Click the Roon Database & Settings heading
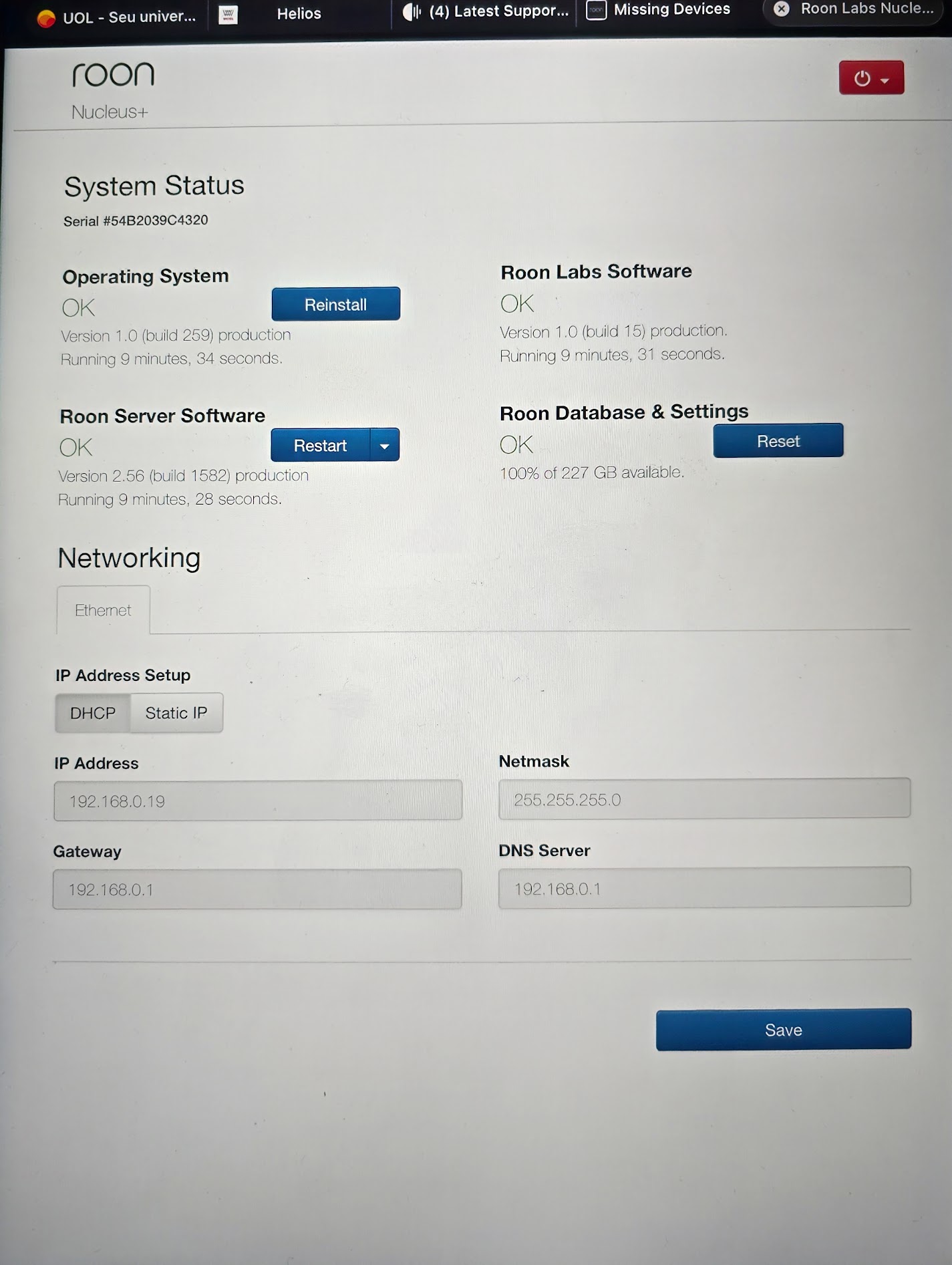The height and width of the screenshot is (1265, 952). (x=624, y=412)
